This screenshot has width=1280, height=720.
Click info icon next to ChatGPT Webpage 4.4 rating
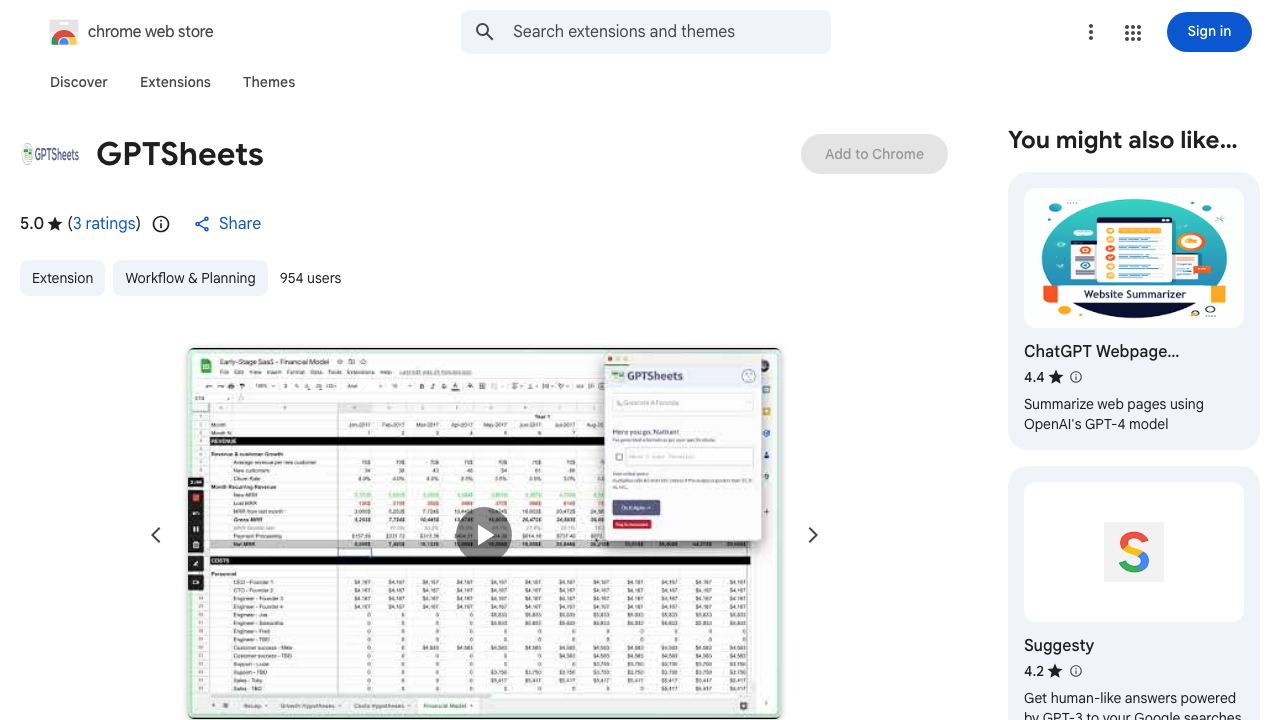(x=1076, y=377)
